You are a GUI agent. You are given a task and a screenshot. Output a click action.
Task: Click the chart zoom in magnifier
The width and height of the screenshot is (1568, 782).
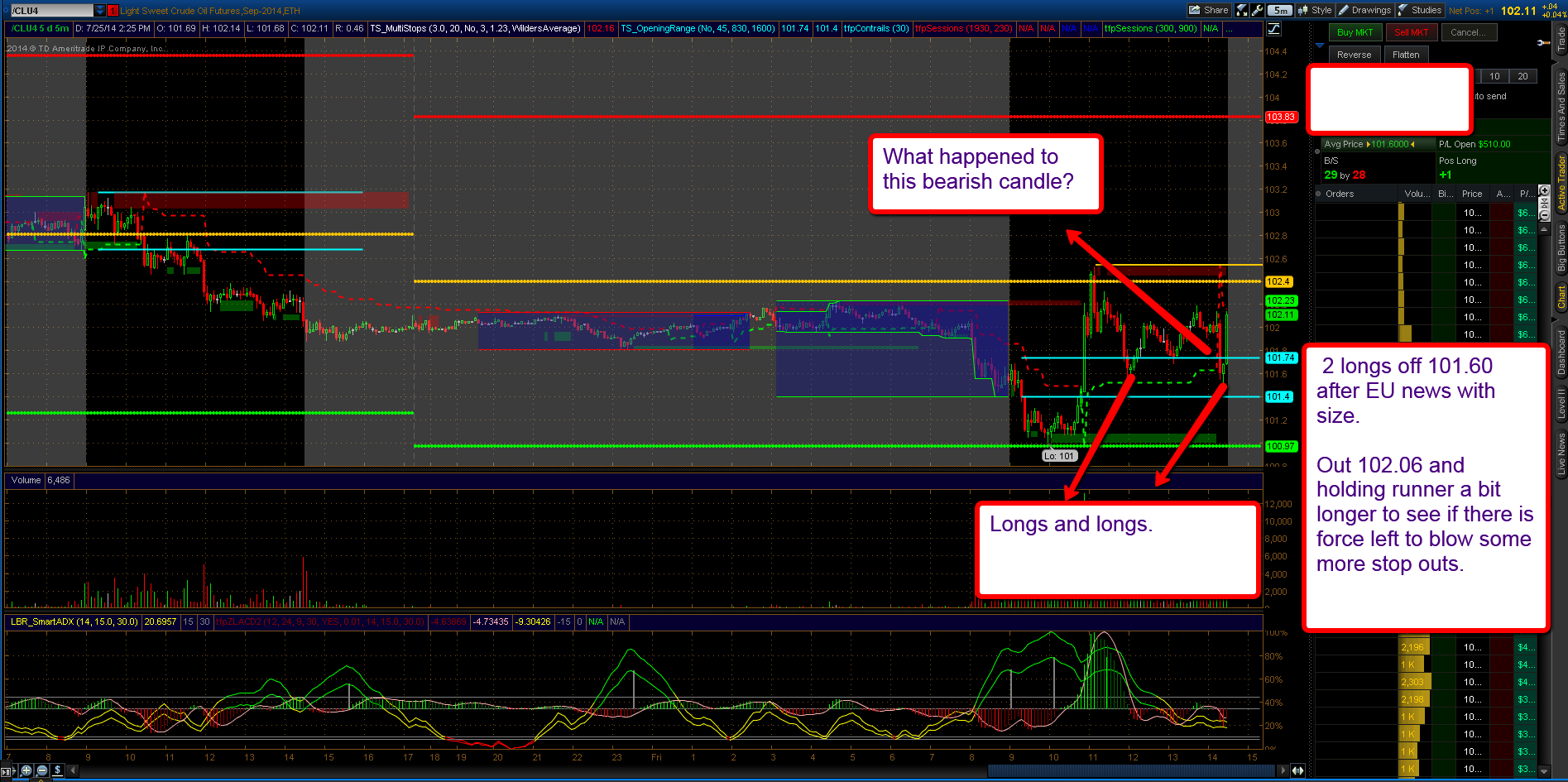(26, 770)
